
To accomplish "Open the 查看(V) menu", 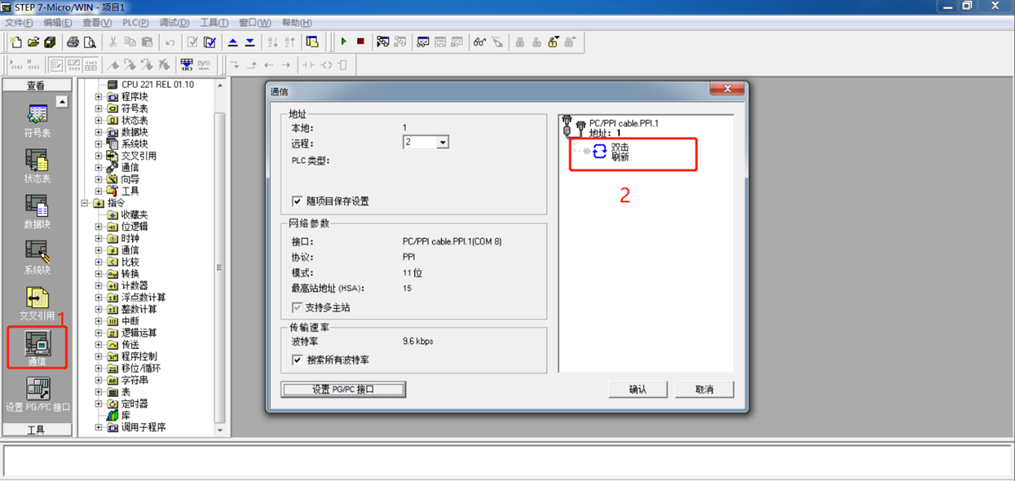I will tap(97, 23).
